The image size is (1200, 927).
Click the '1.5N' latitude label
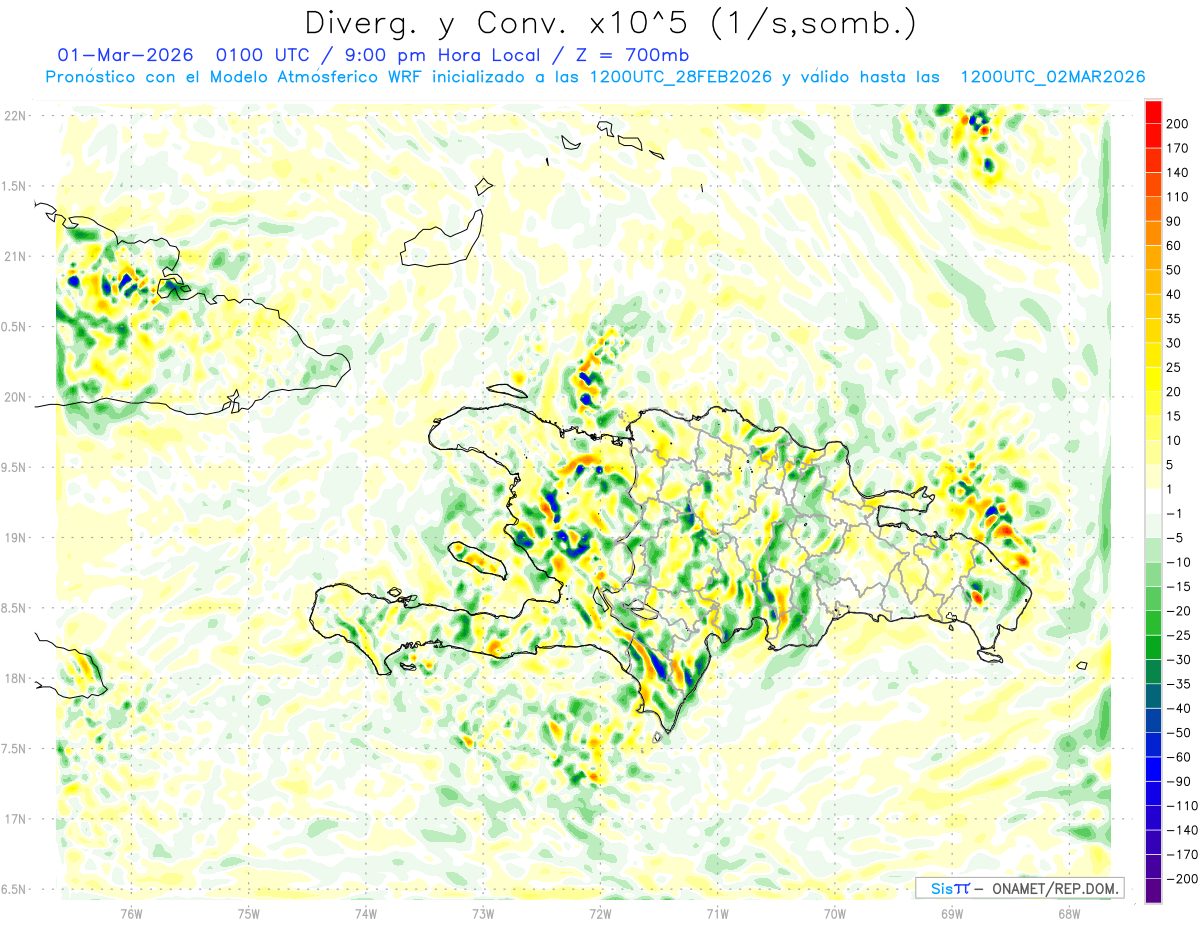[14, 186]
